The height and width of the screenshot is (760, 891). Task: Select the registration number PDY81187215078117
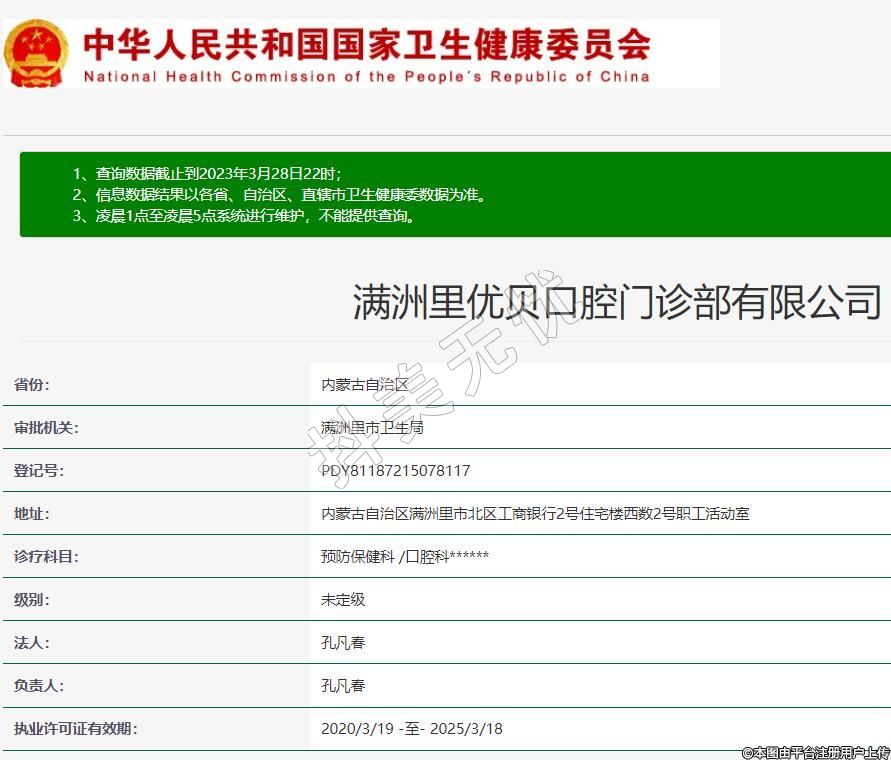395,471
